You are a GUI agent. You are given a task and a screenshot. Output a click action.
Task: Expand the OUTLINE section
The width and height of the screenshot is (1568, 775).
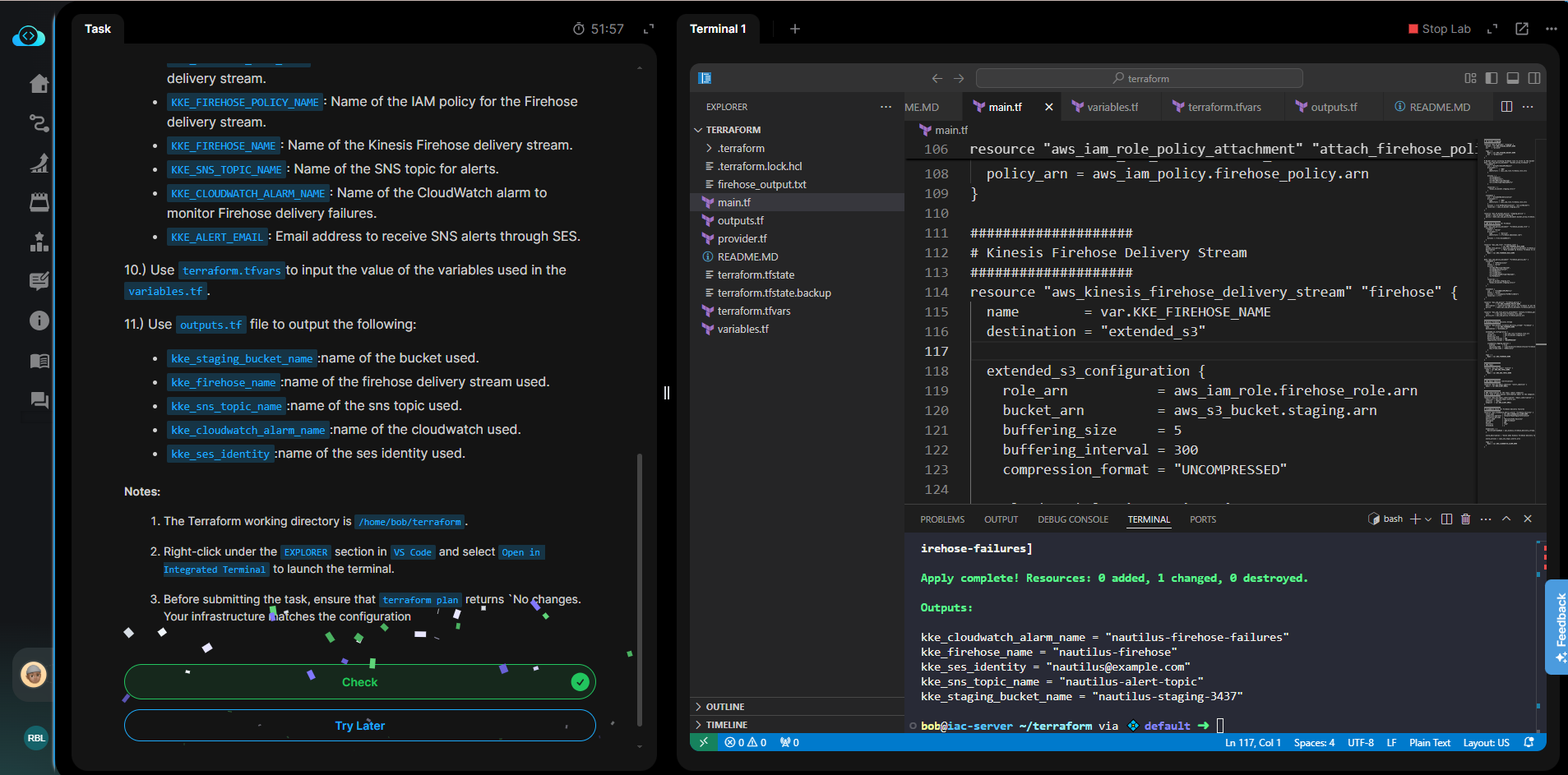click(x=724, y=707)
